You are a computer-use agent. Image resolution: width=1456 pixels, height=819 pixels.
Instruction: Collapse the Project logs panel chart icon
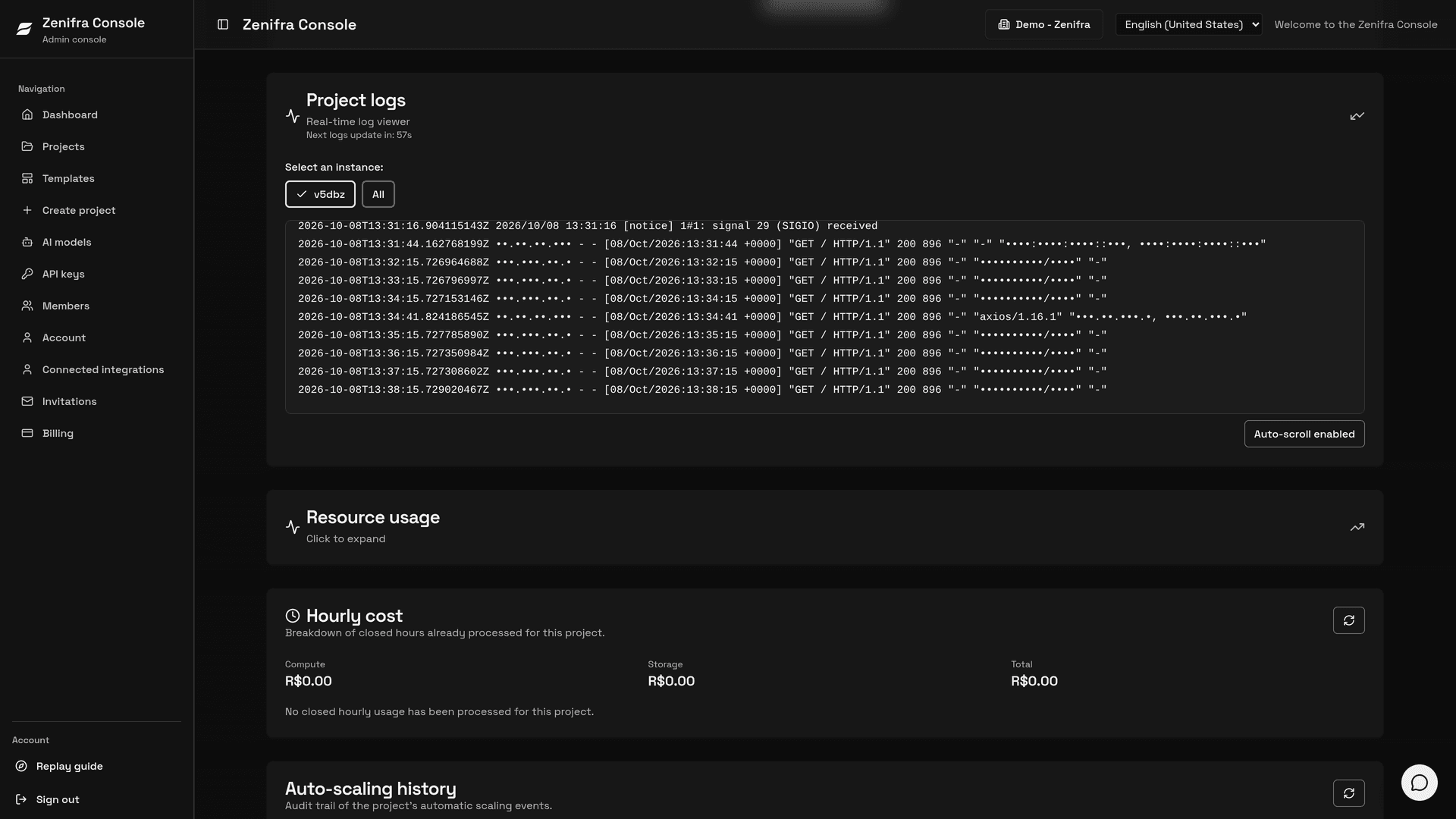click(x=1357, y=116)
